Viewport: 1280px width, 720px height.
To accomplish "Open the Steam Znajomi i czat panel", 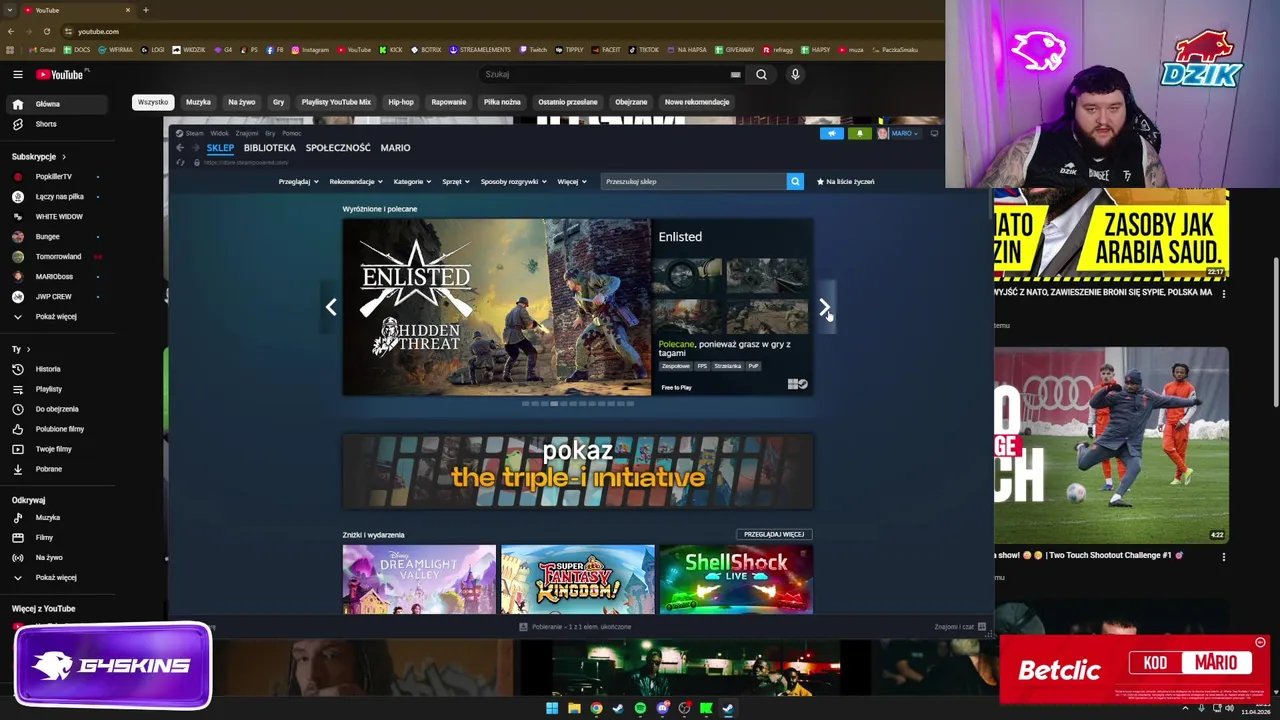I will (959, 627).
